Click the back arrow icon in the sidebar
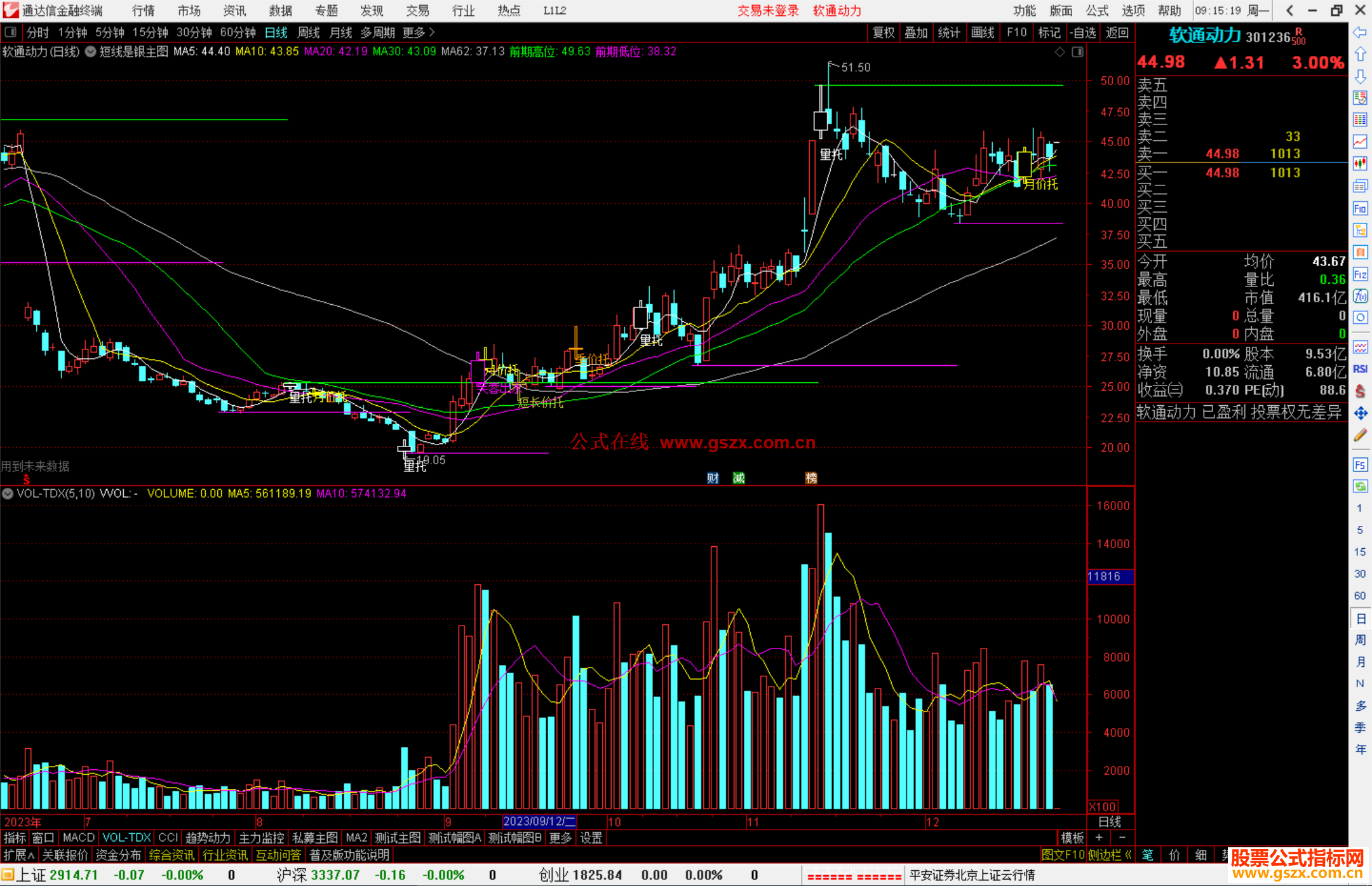Screen dimensions: 1372x886 pyautogui.click(x=1360, y=32)
